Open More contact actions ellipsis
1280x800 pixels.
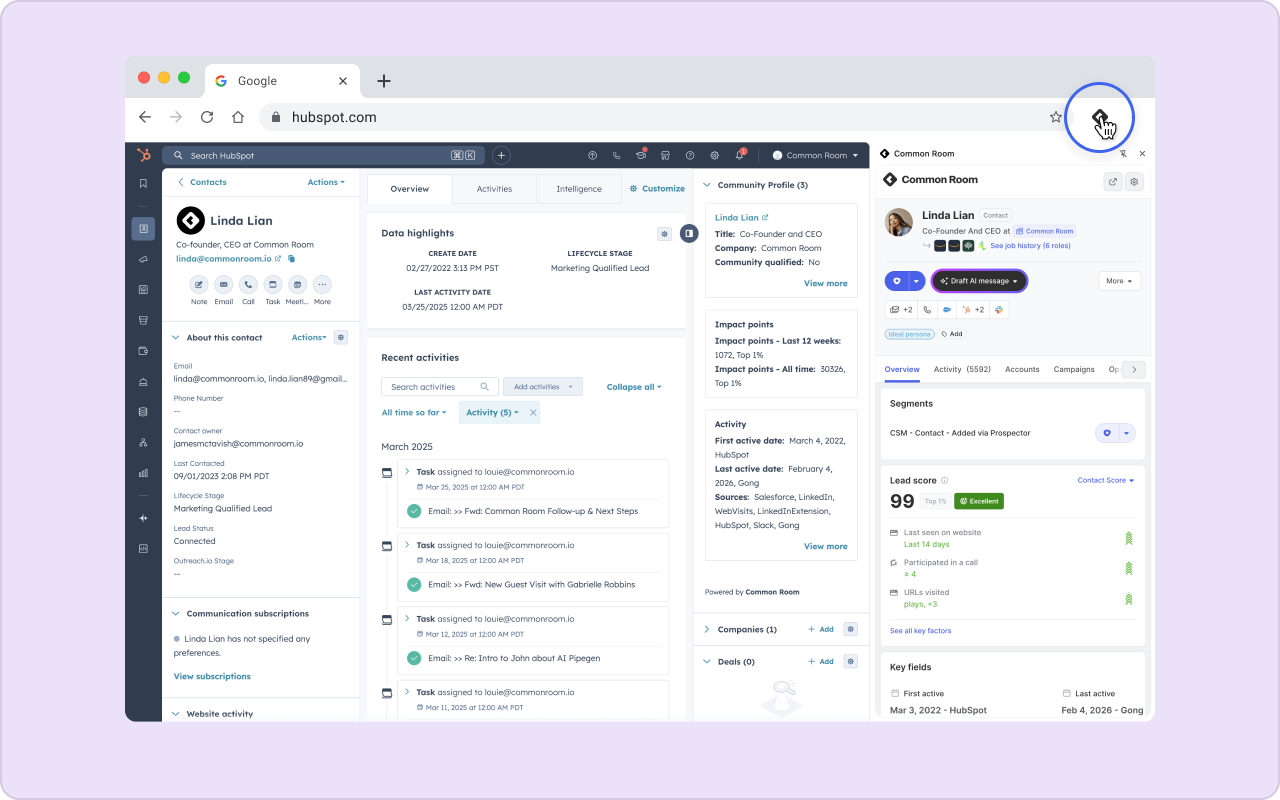click(x=321, y=284)
